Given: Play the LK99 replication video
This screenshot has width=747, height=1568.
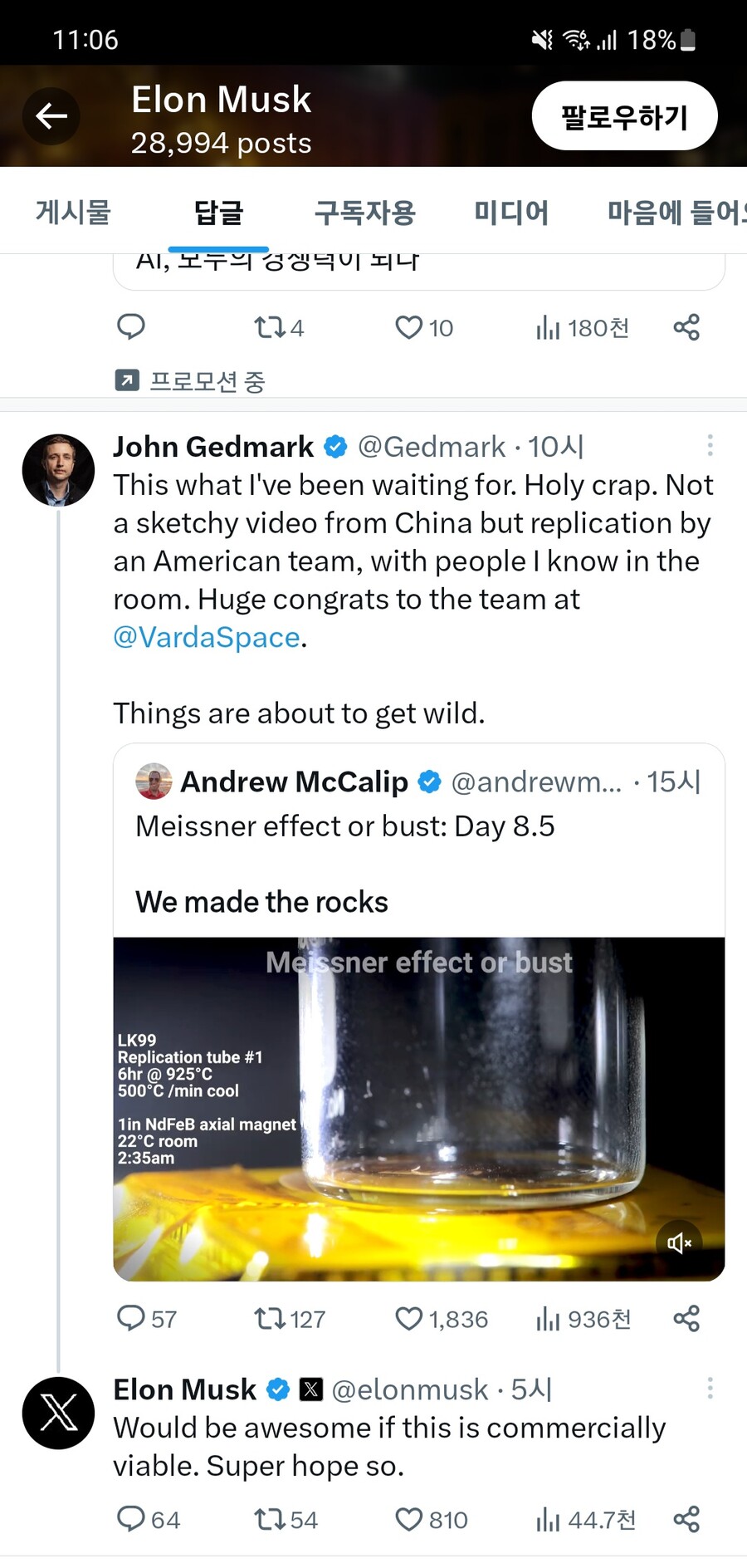Looking at the screenshot, I should click(x=418, y=1109).
